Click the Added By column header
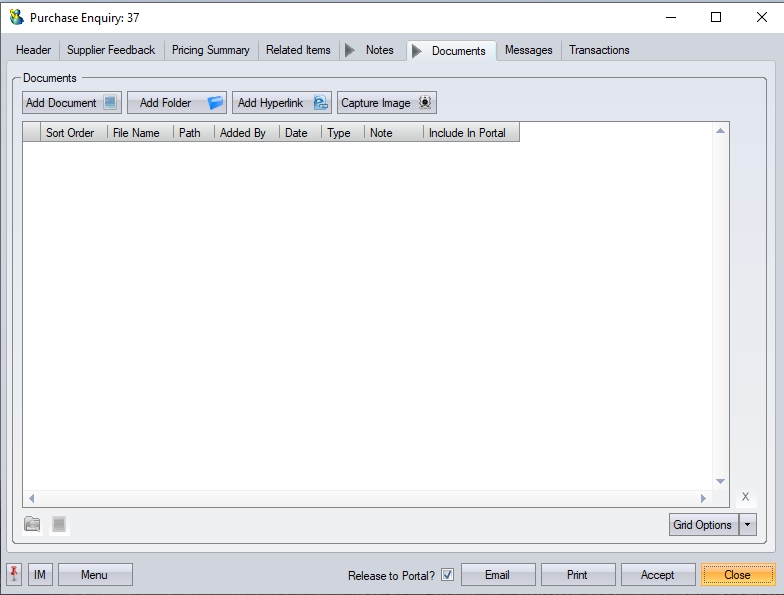 (246, 133)
